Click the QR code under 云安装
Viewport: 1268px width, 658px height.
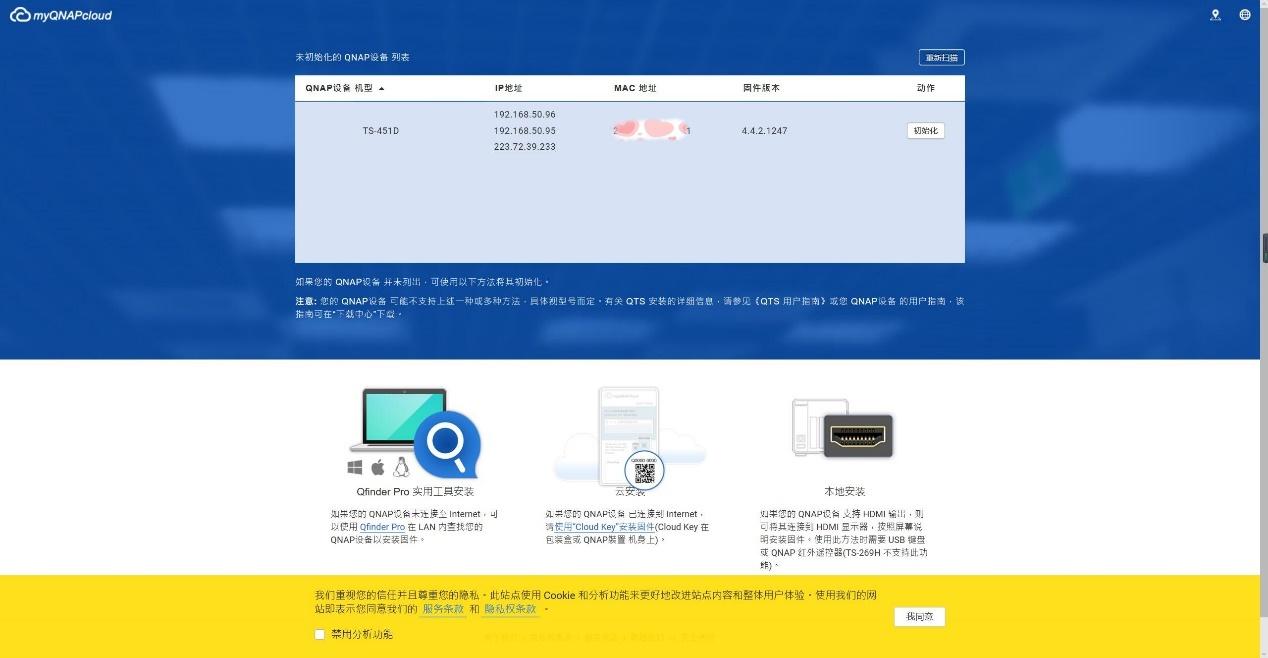click(x=646, y=469)
